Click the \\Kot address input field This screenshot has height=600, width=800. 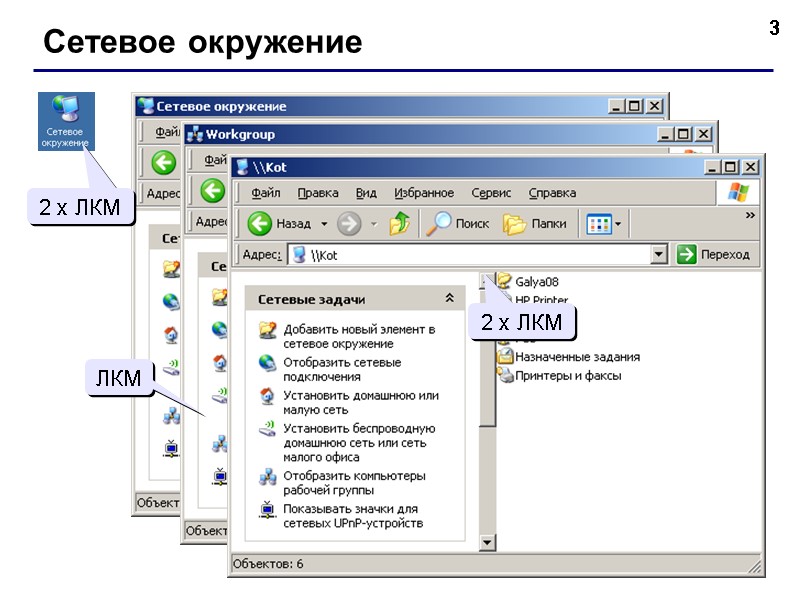(469, 254)
